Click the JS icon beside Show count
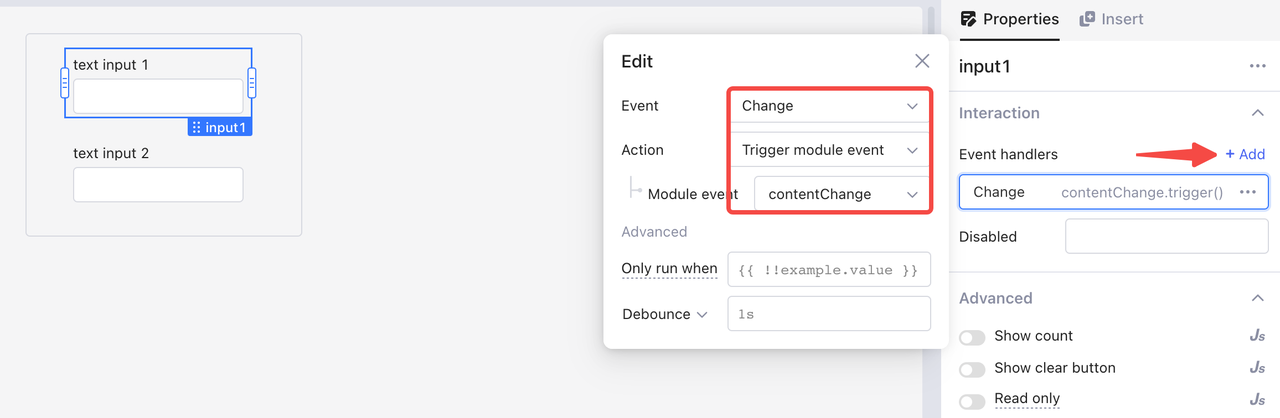 pyautogui.click(x=1258, y=336)
